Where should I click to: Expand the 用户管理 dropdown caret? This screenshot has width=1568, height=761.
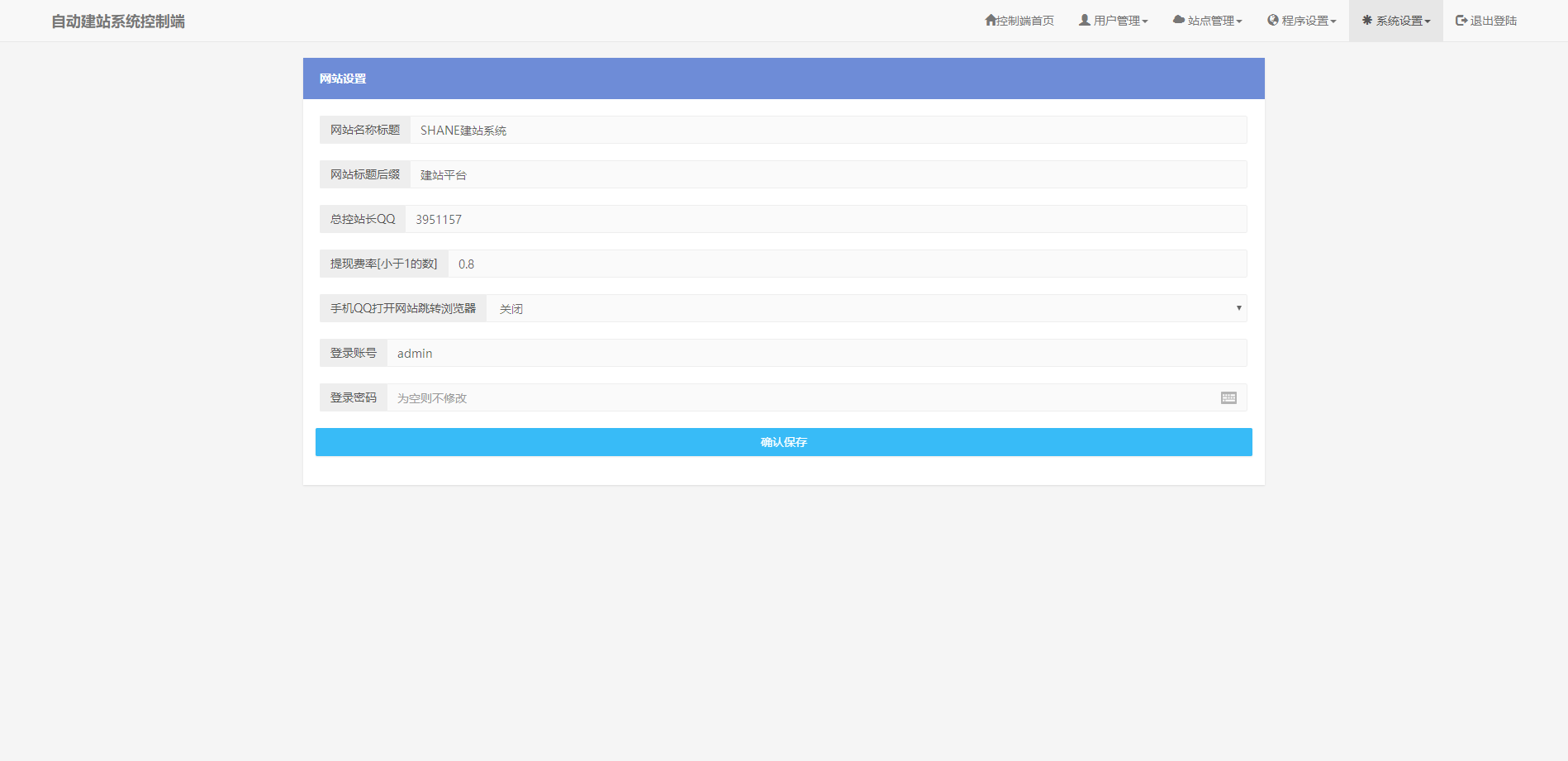[1145, 21]
